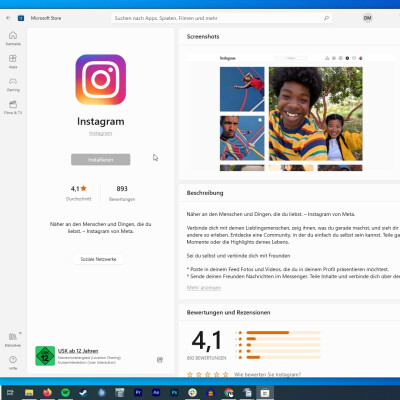Click the Instagram app logo
Viewport: 400px width, 400px height.
tap(101, 80)
